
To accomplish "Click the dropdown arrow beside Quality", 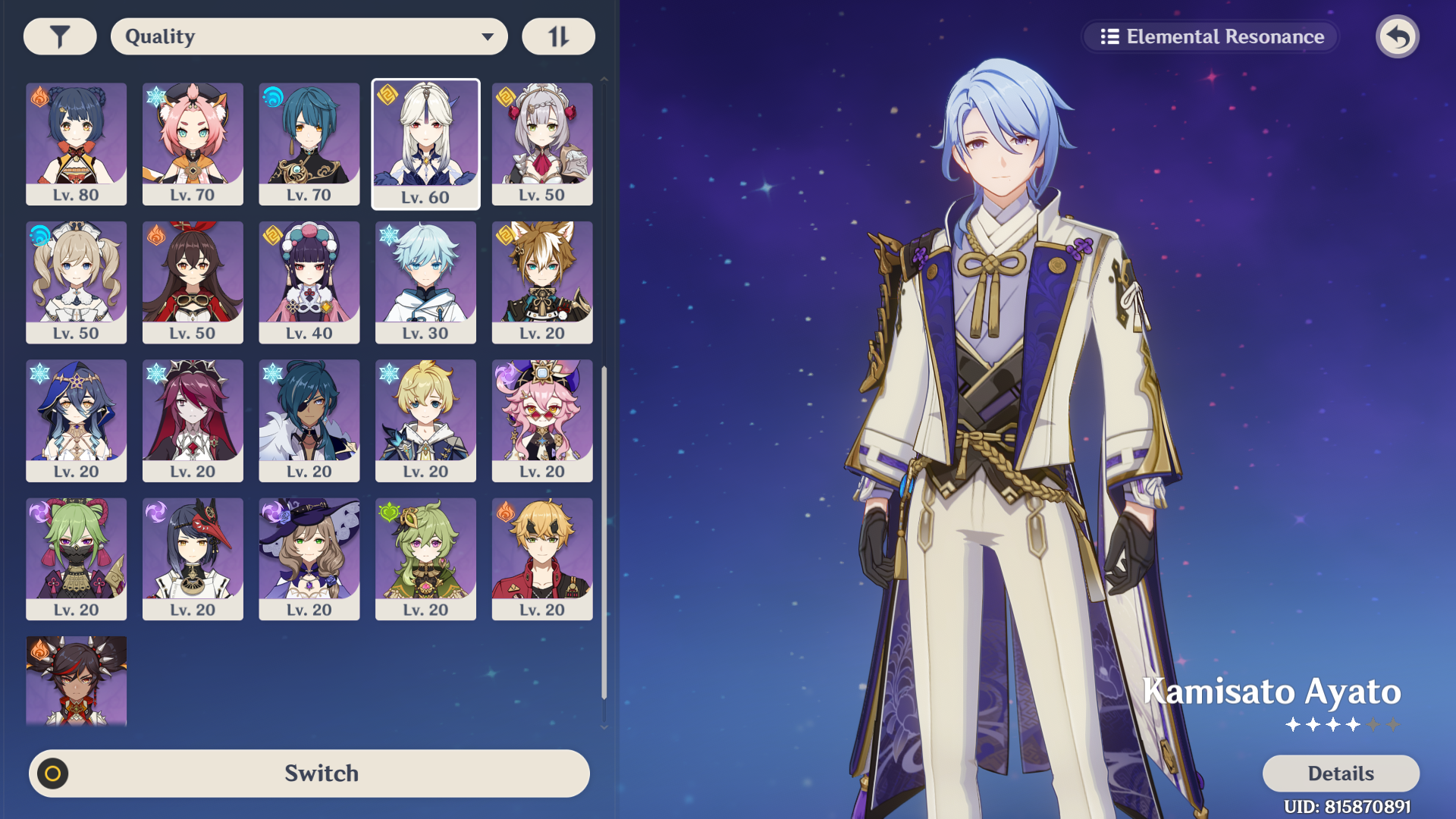I will click(488, 36).
